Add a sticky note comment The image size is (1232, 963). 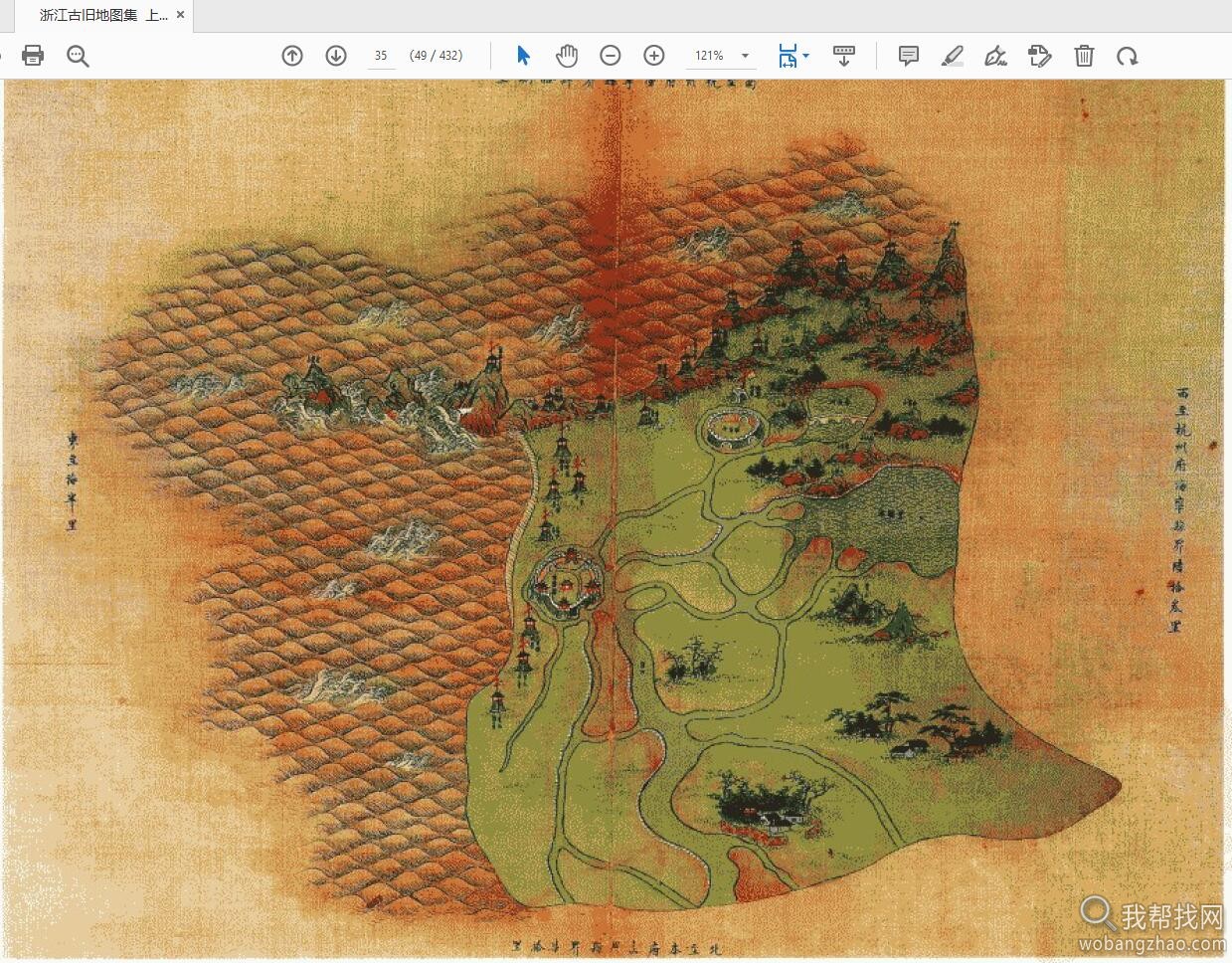[x=909, y=56]
